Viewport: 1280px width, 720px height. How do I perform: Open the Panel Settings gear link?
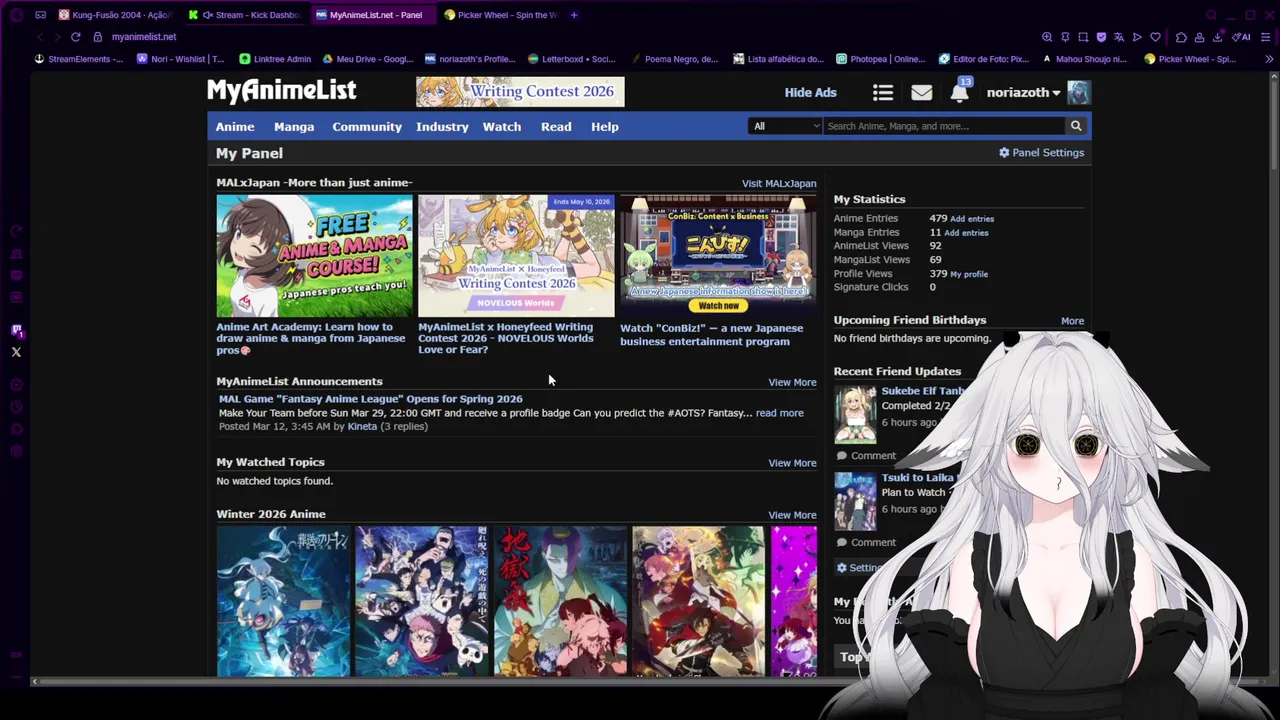tap(1041, 153)
